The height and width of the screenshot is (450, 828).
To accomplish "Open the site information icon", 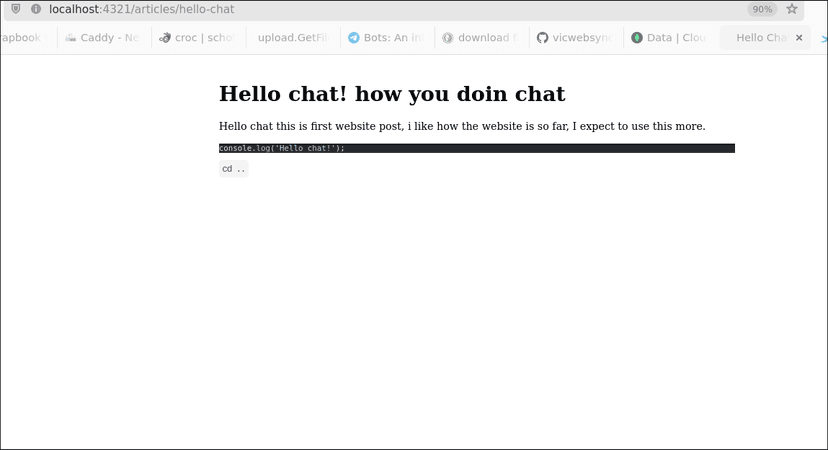I will [36, 9].
